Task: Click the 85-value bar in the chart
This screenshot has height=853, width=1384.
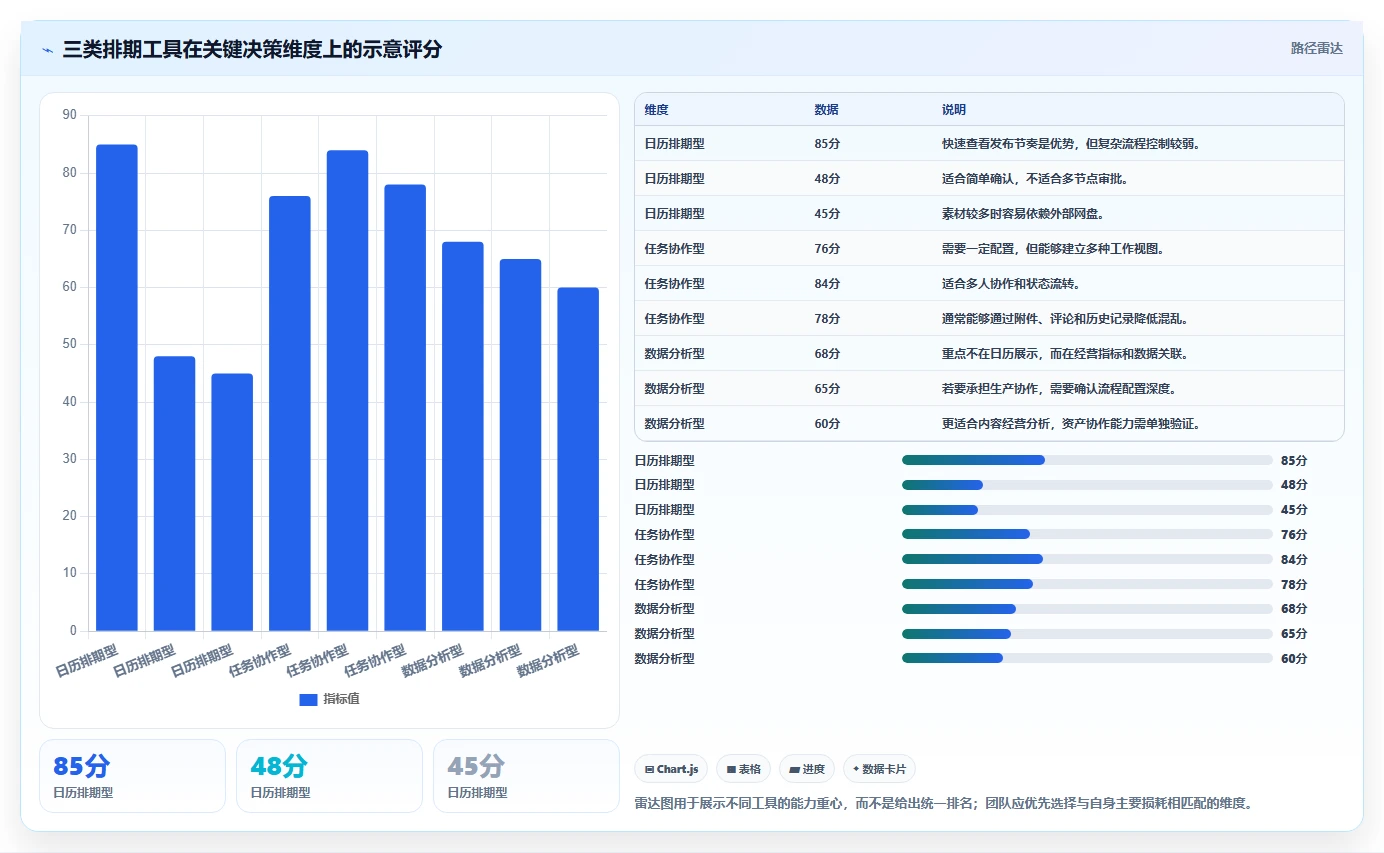Action: pyautogui.click(x=117, y=388)
